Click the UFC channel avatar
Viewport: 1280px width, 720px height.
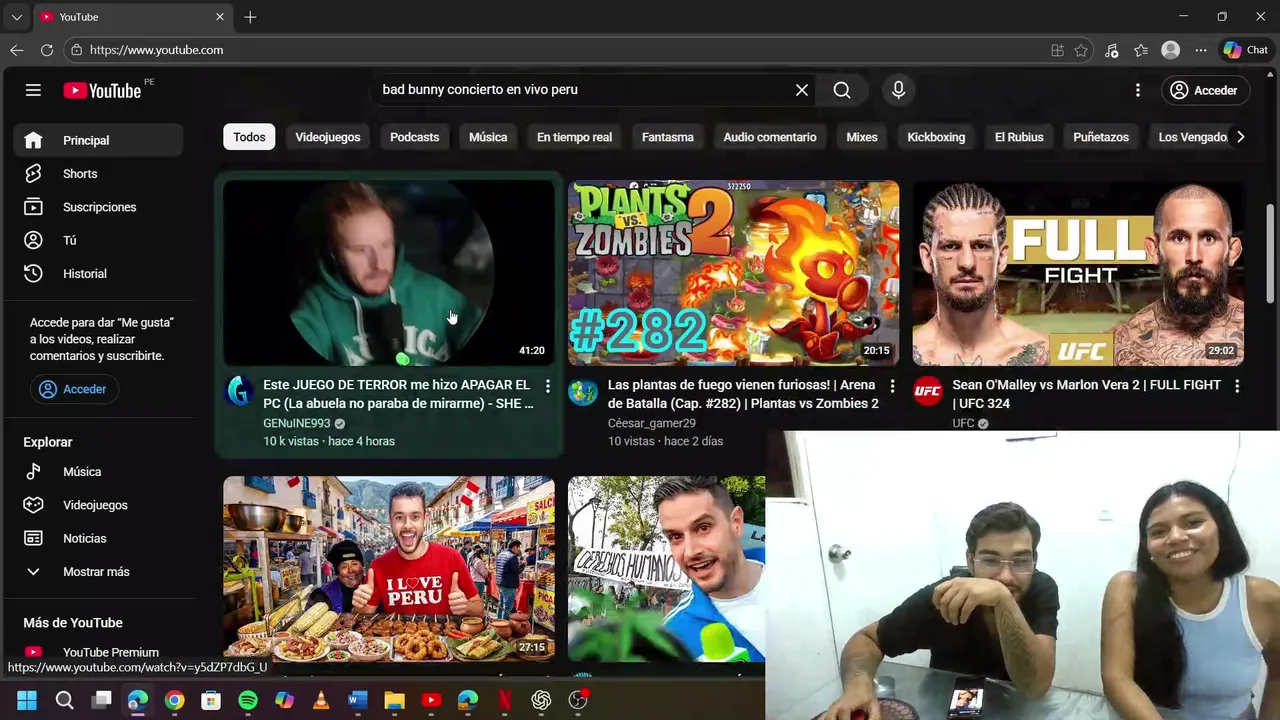click(927, 391)
